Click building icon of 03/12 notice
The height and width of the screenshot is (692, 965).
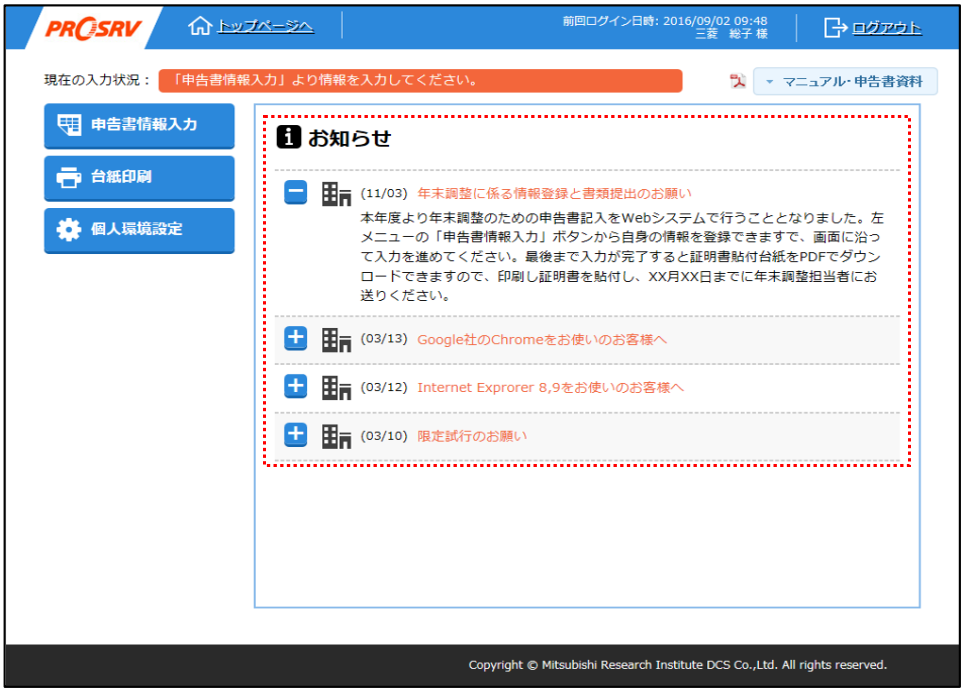coord(336,388)
